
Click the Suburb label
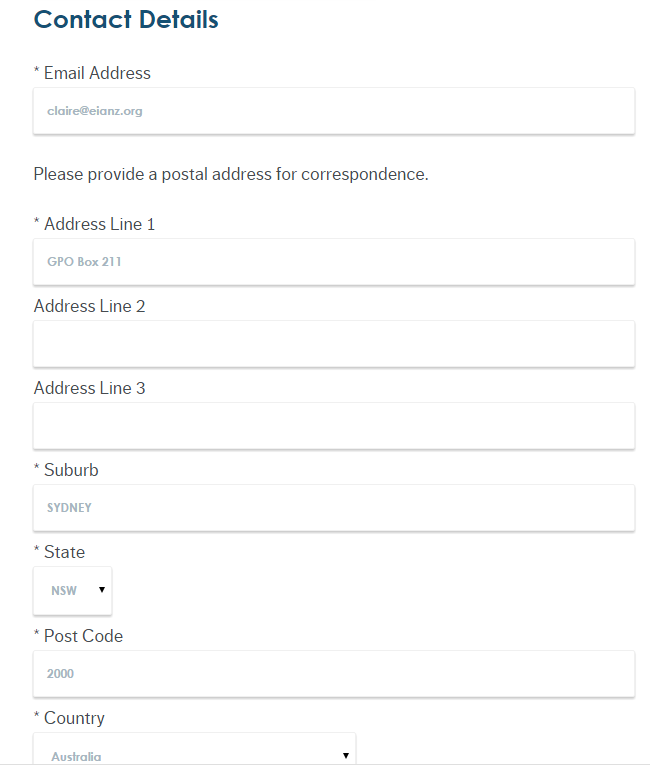point(71,470)
